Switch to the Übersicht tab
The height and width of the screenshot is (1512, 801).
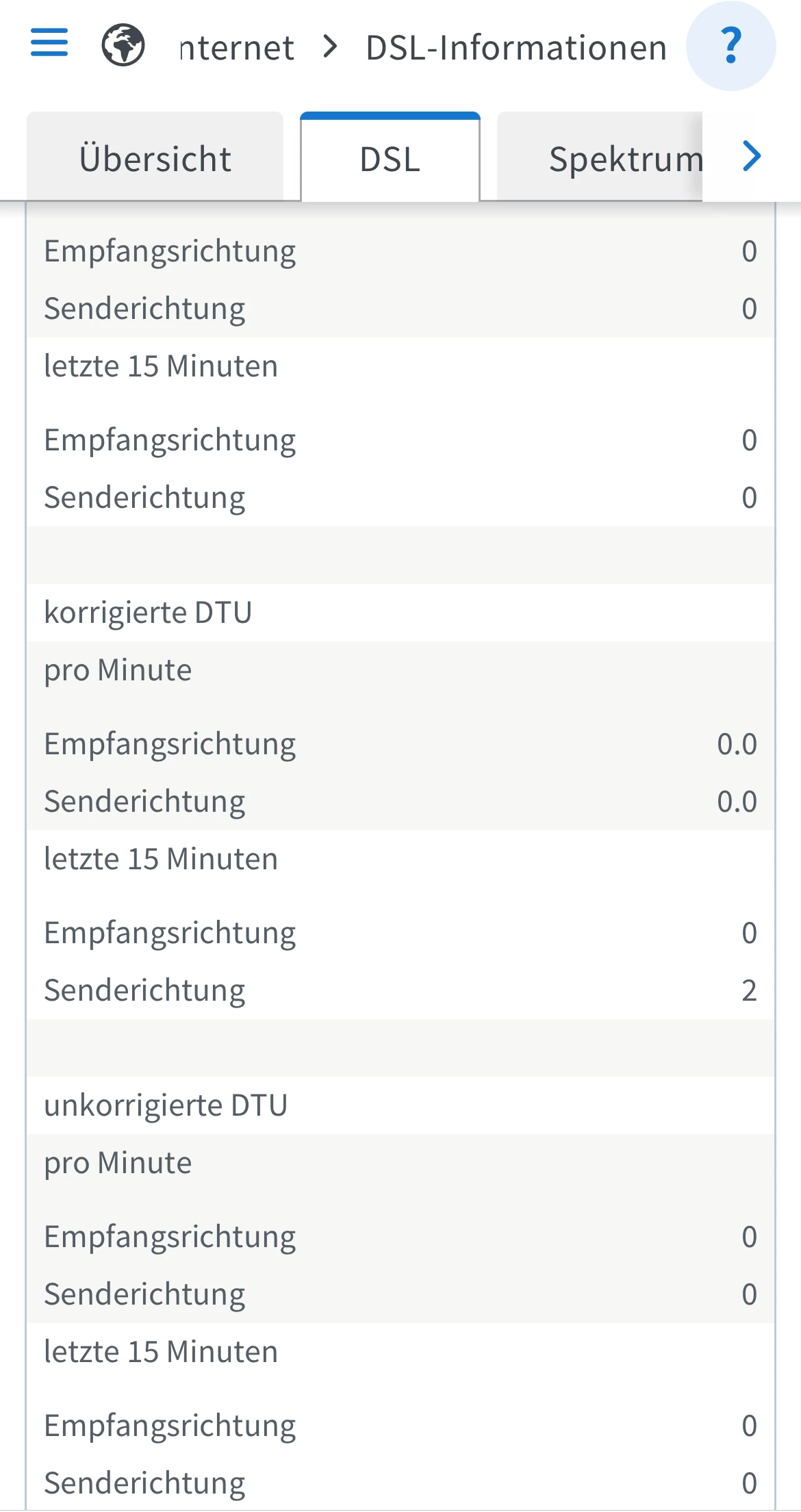155,159
